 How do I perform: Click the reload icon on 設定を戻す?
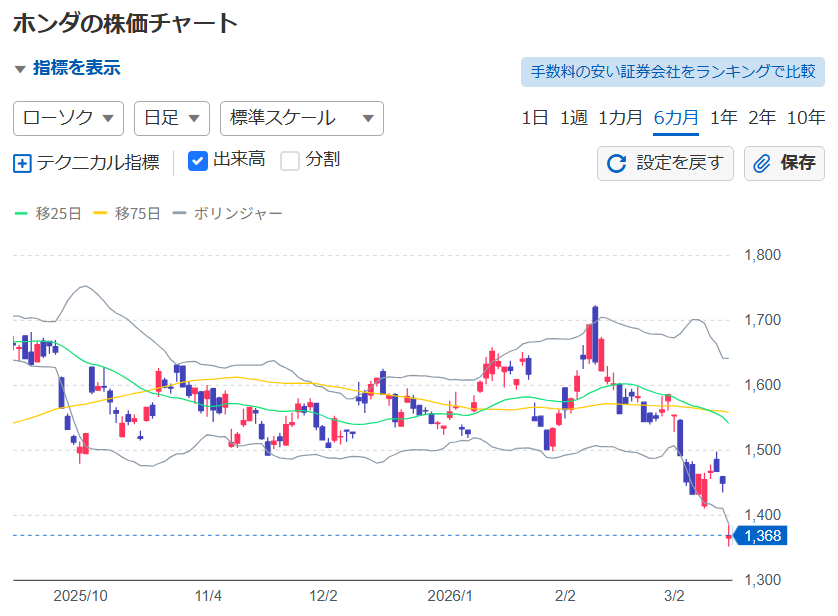tap(617, 163)
